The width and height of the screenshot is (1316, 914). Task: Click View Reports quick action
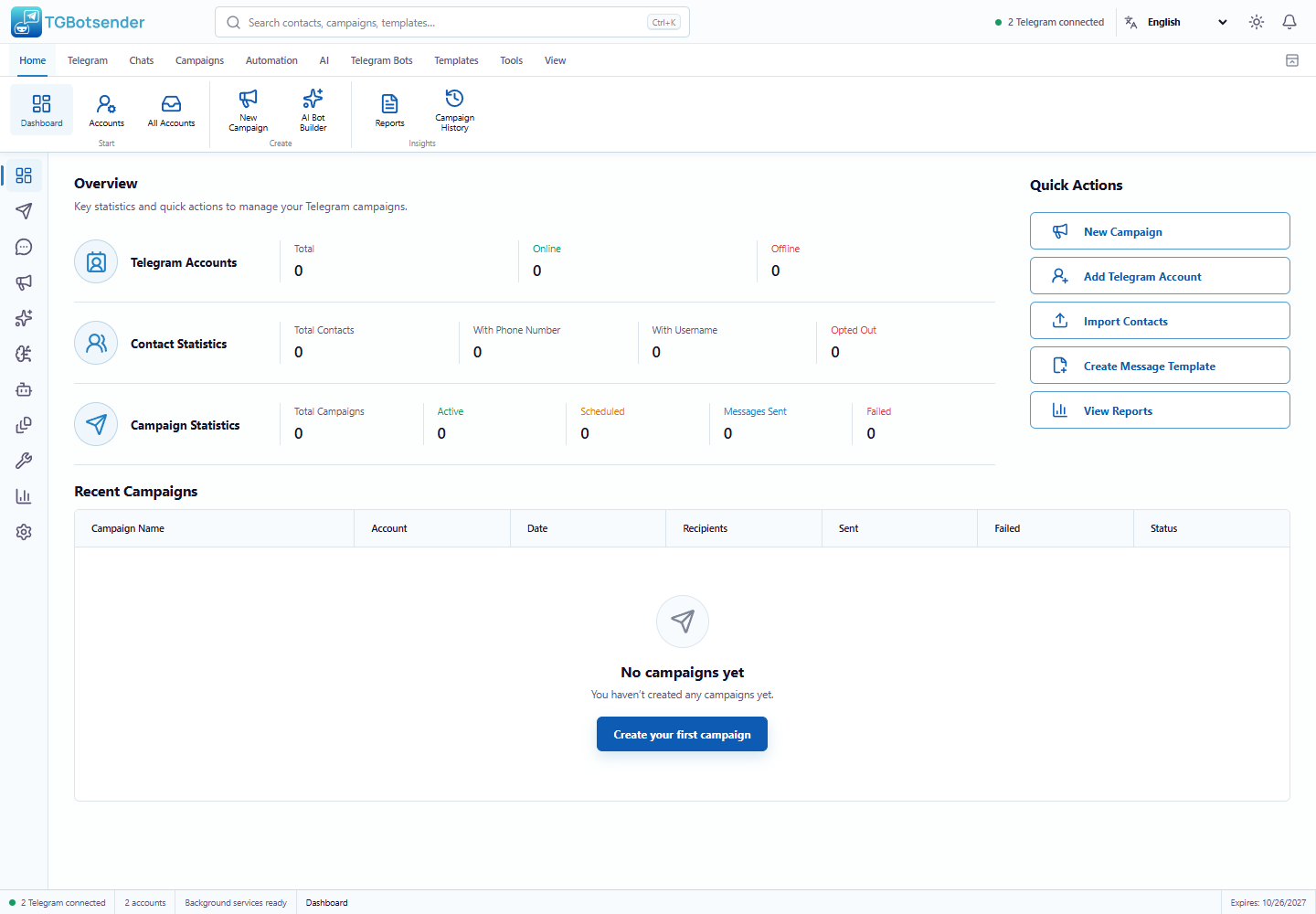pyautogui.click(x=1160, y=410)
